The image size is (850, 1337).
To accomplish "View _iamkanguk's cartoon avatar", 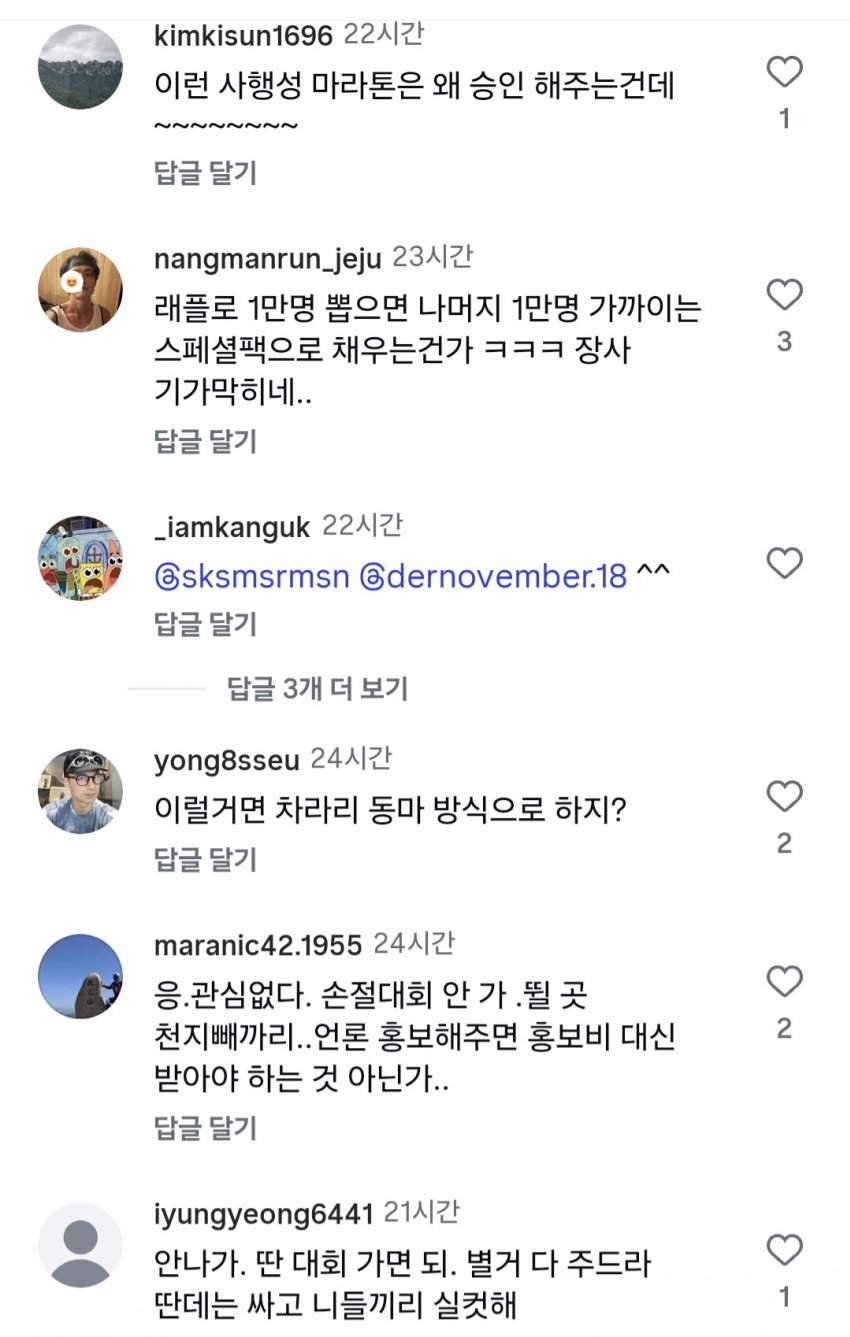I will 80,558.
